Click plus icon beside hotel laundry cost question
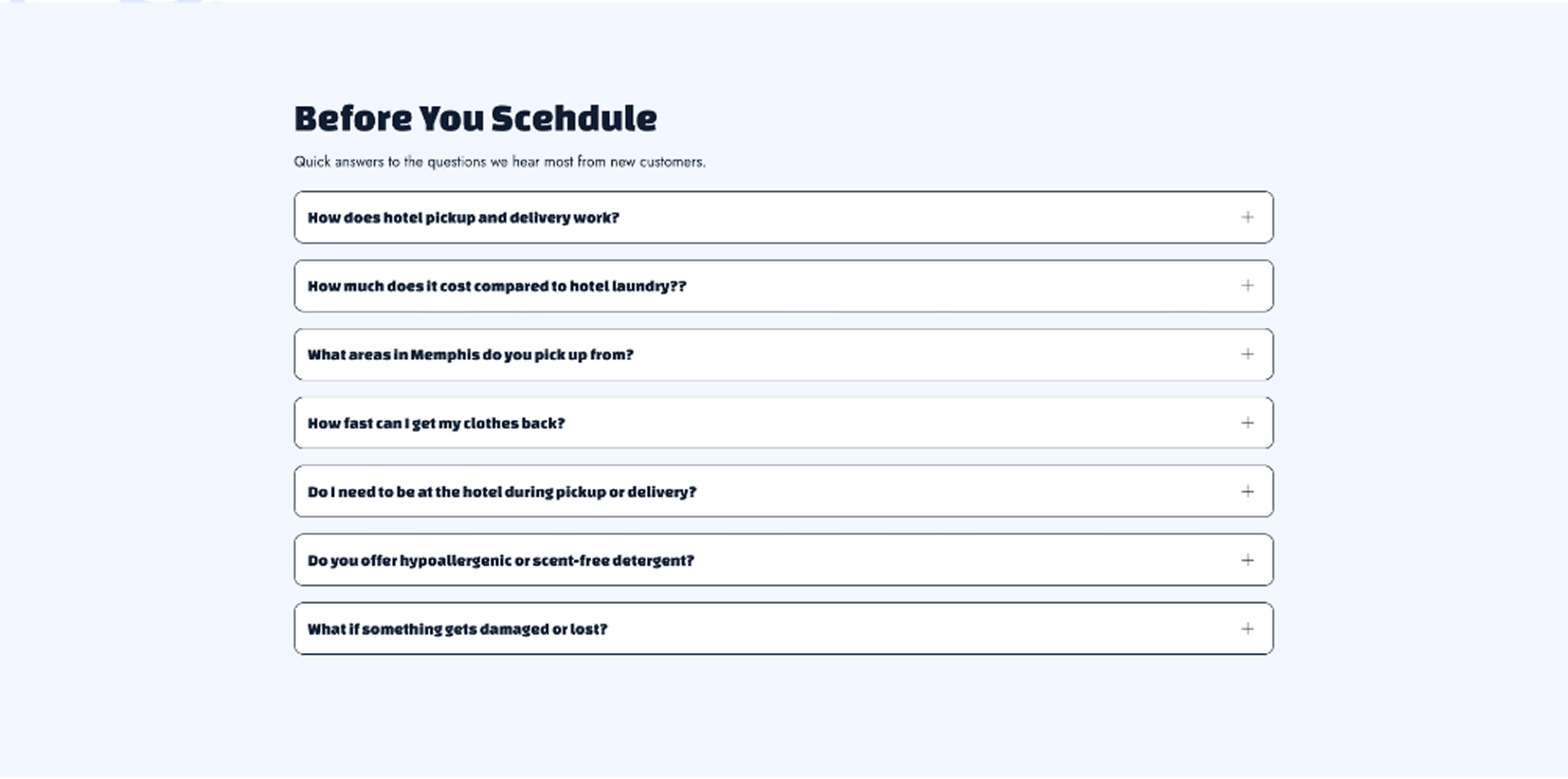The height and width of the screenshot is (779, 1568). (x=1247, y=286)
